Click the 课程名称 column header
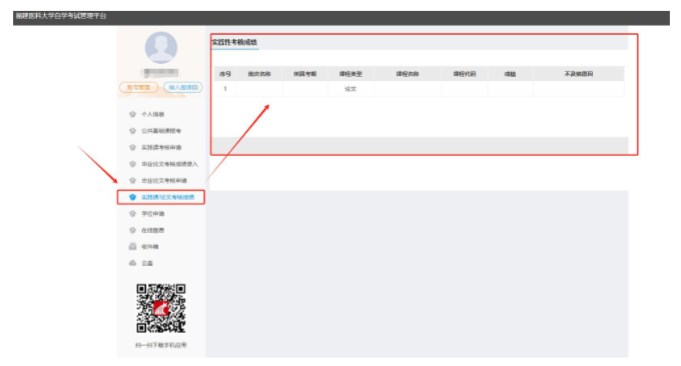Screen dimensions: 681x366 click(x=407, y=74)
